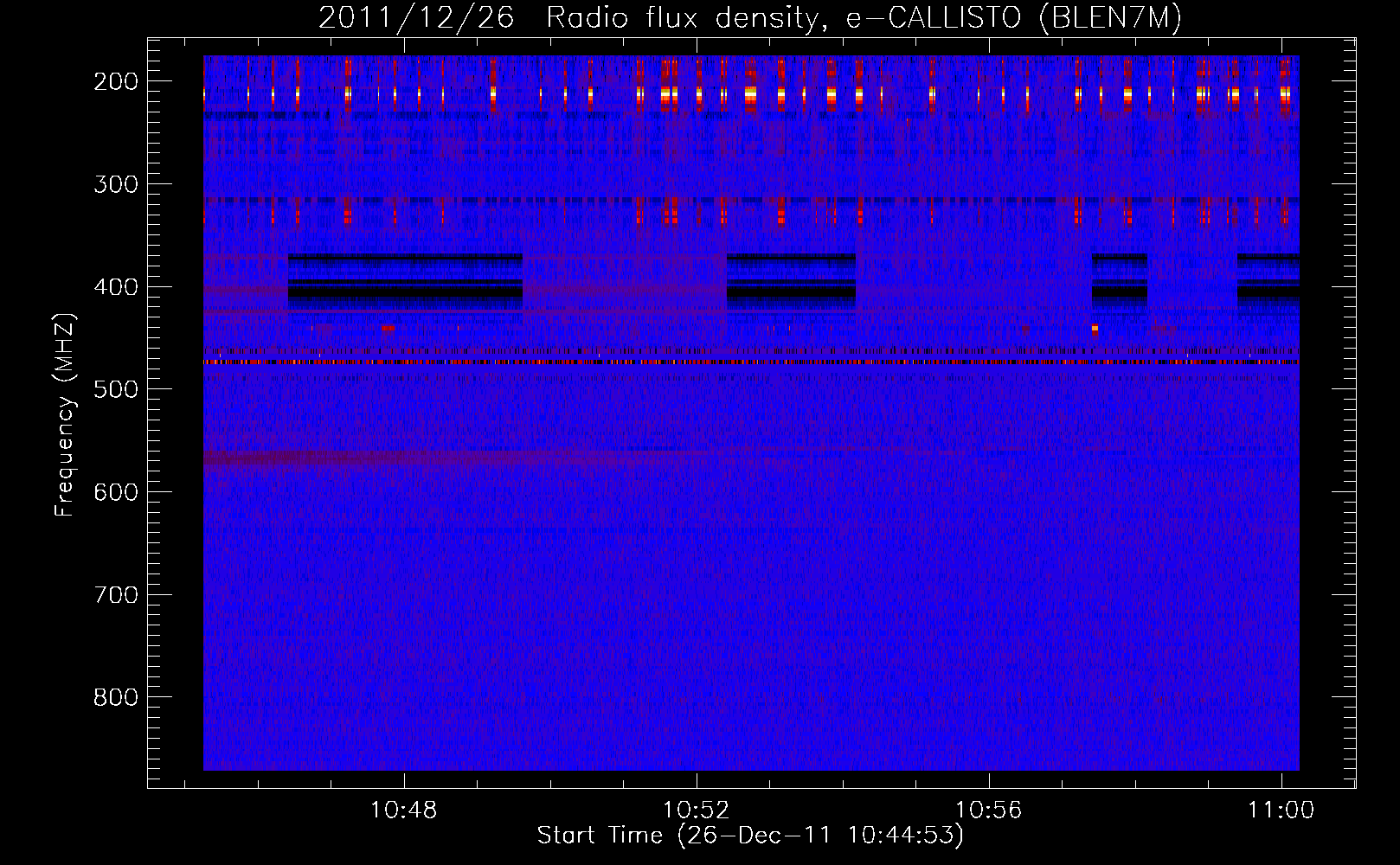Click the 10:48 time tick label
Image resolution: width=1400 pixels, height=865 pixels.
tap(404, 811)
